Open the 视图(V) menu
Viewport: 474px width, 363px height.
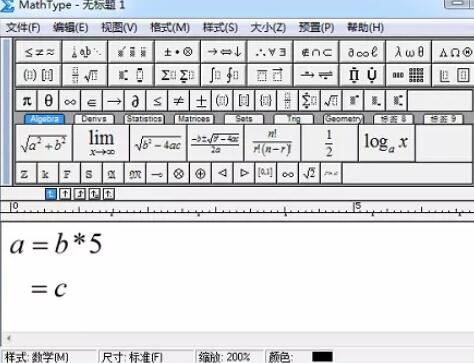click(119, 27)
